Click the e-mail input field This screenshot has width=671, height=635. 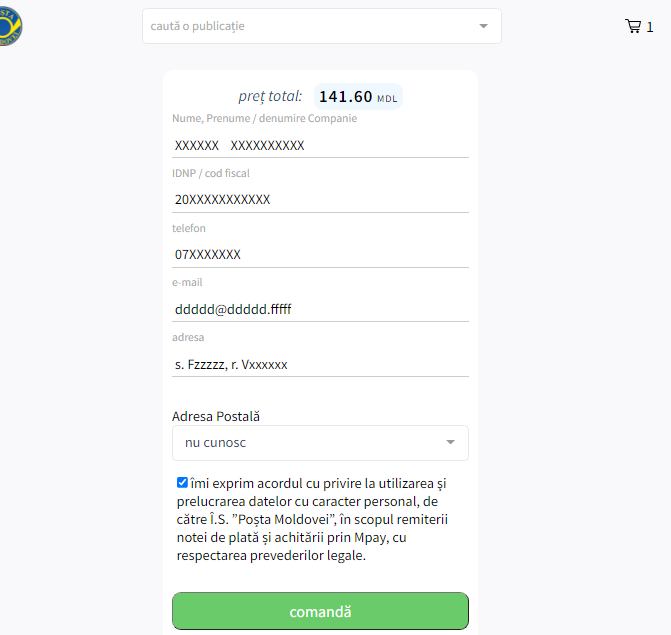(320, 309)
